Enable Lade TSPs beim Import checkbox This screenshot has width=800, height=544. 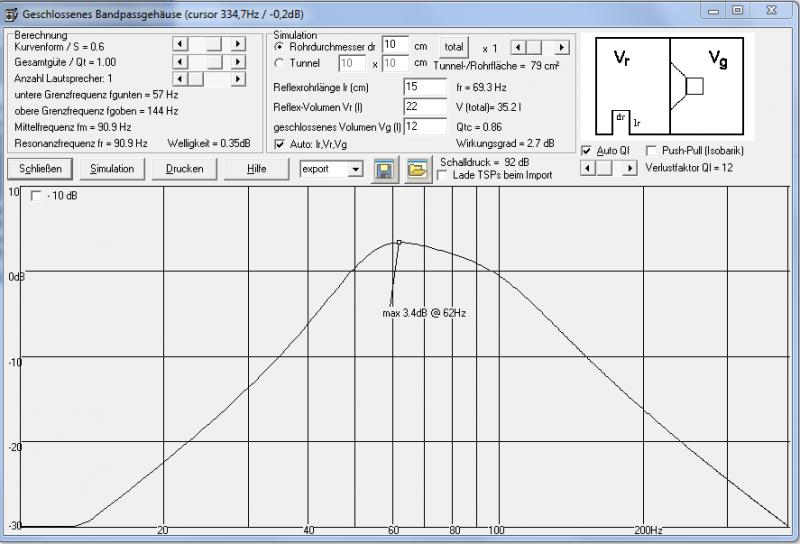(443, 175)
